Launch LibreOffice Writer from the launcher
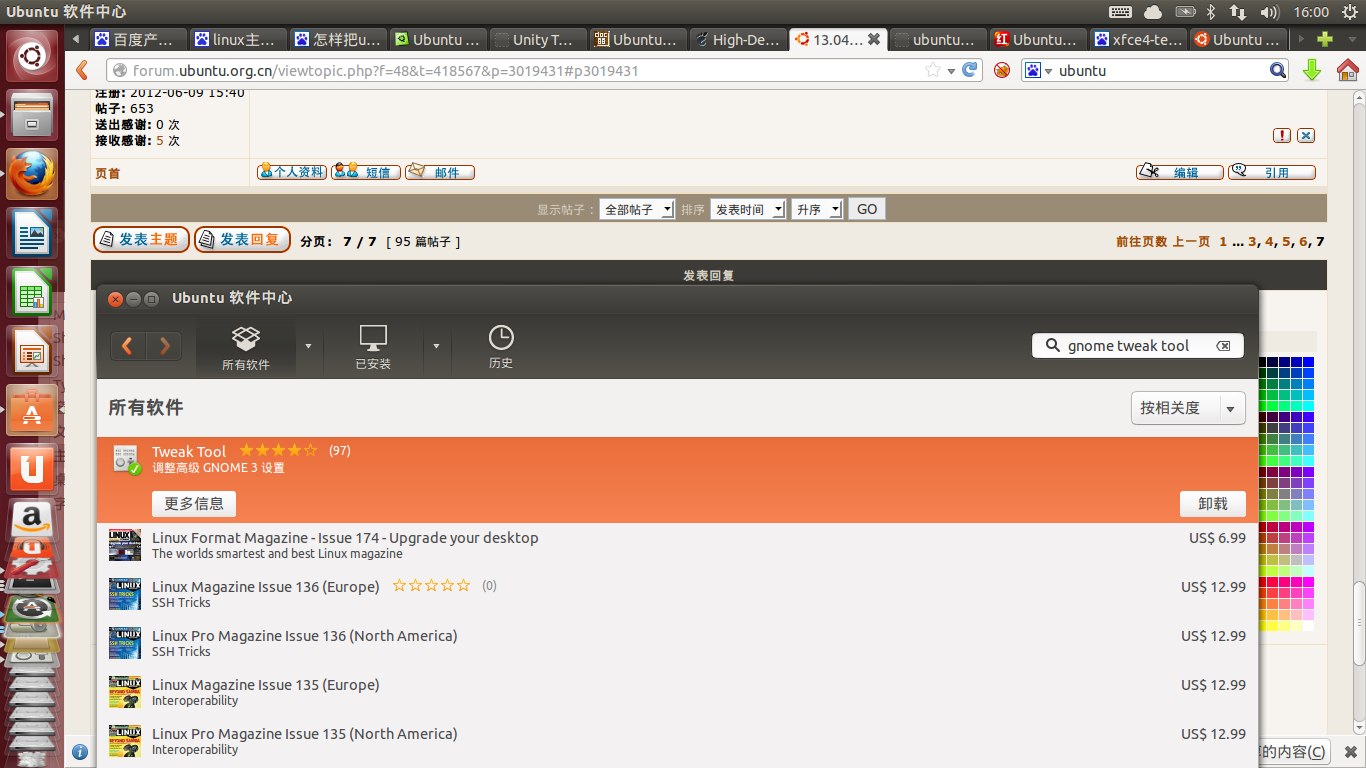 click(32, 233)
